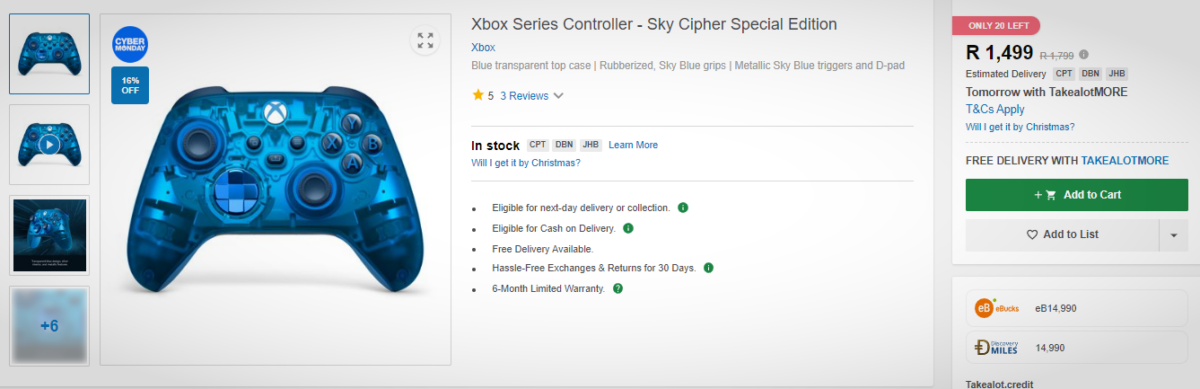Open dropdown arrow next to Add to List
Viewport: 1200px width, 389px height.
click(1173, 235)
